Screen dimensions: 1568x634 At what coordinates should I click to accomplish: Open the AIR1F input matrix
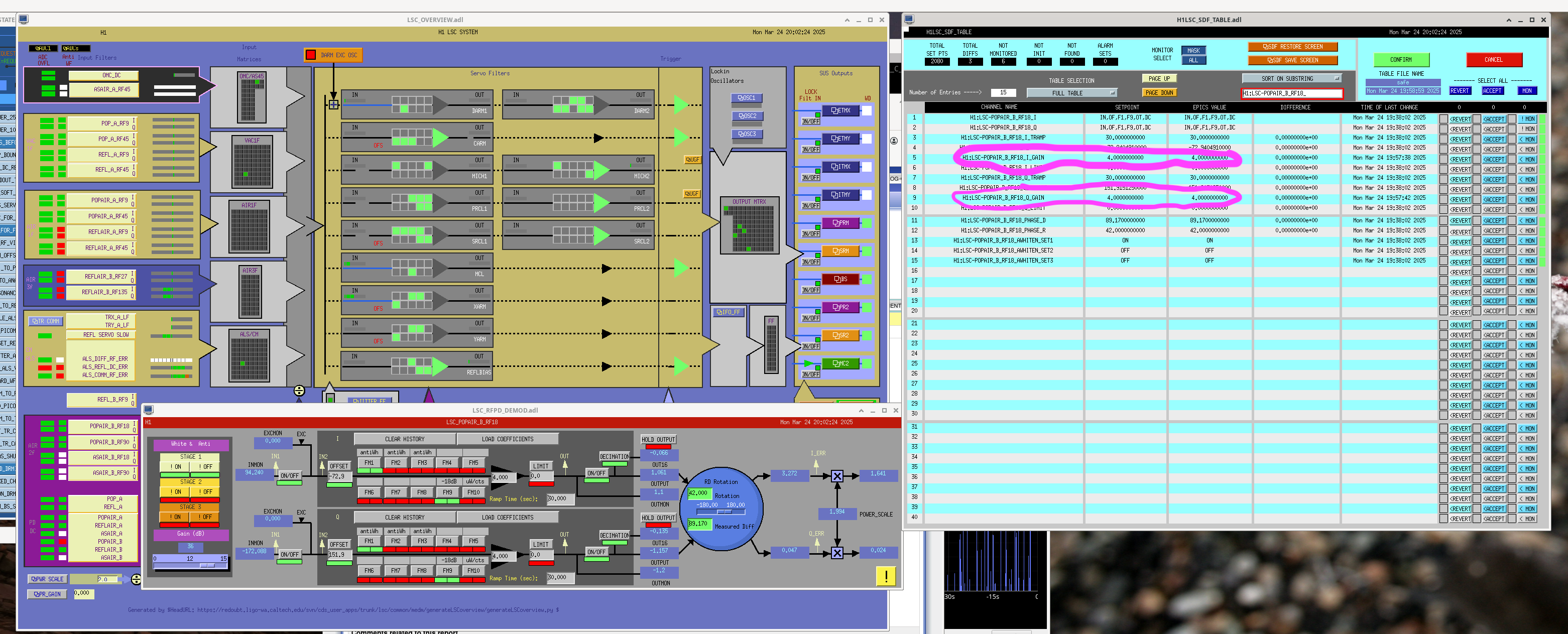(x=249, y=226)
